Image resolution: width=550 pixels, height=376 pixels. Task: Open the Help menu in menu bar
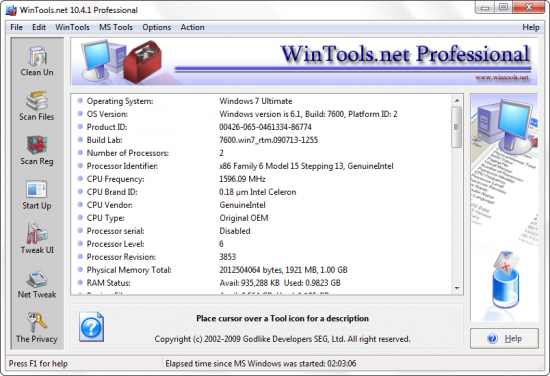(531, 27)
